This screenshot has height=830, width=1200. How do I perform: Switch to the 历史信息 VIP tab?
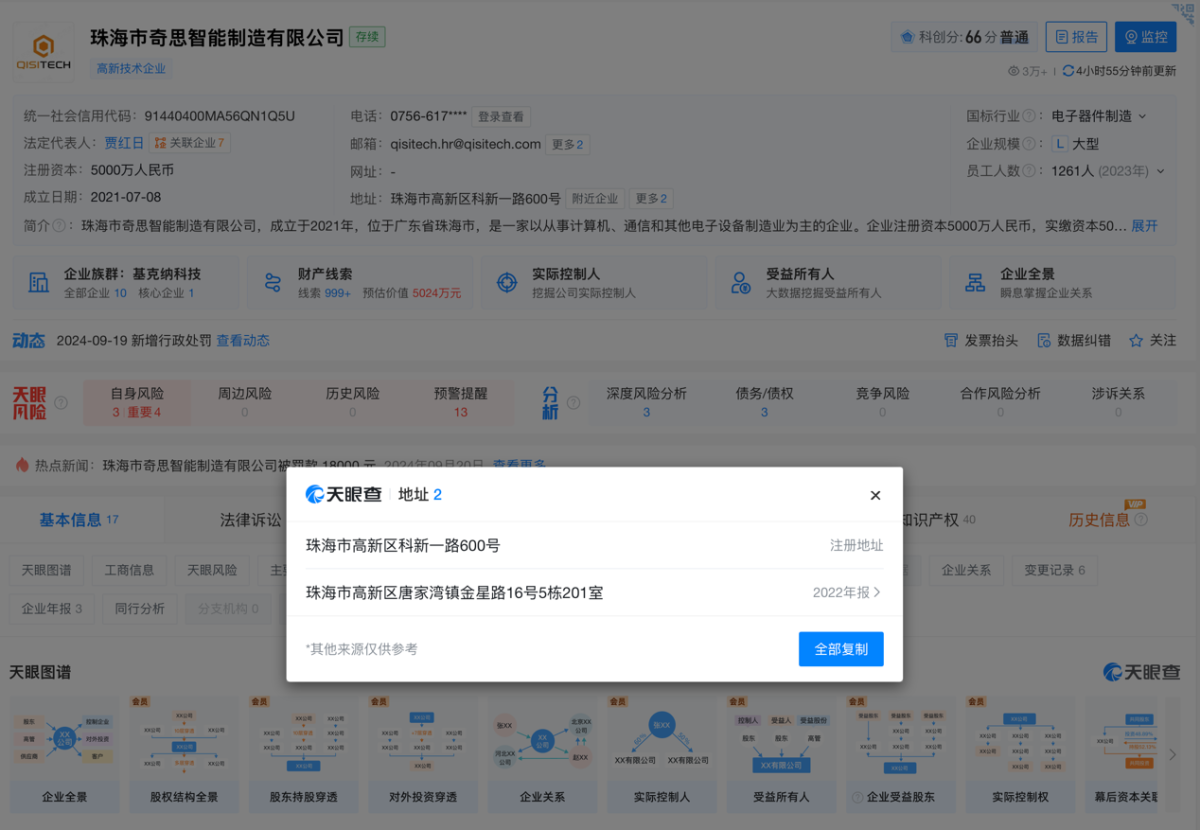point(1108,520)
